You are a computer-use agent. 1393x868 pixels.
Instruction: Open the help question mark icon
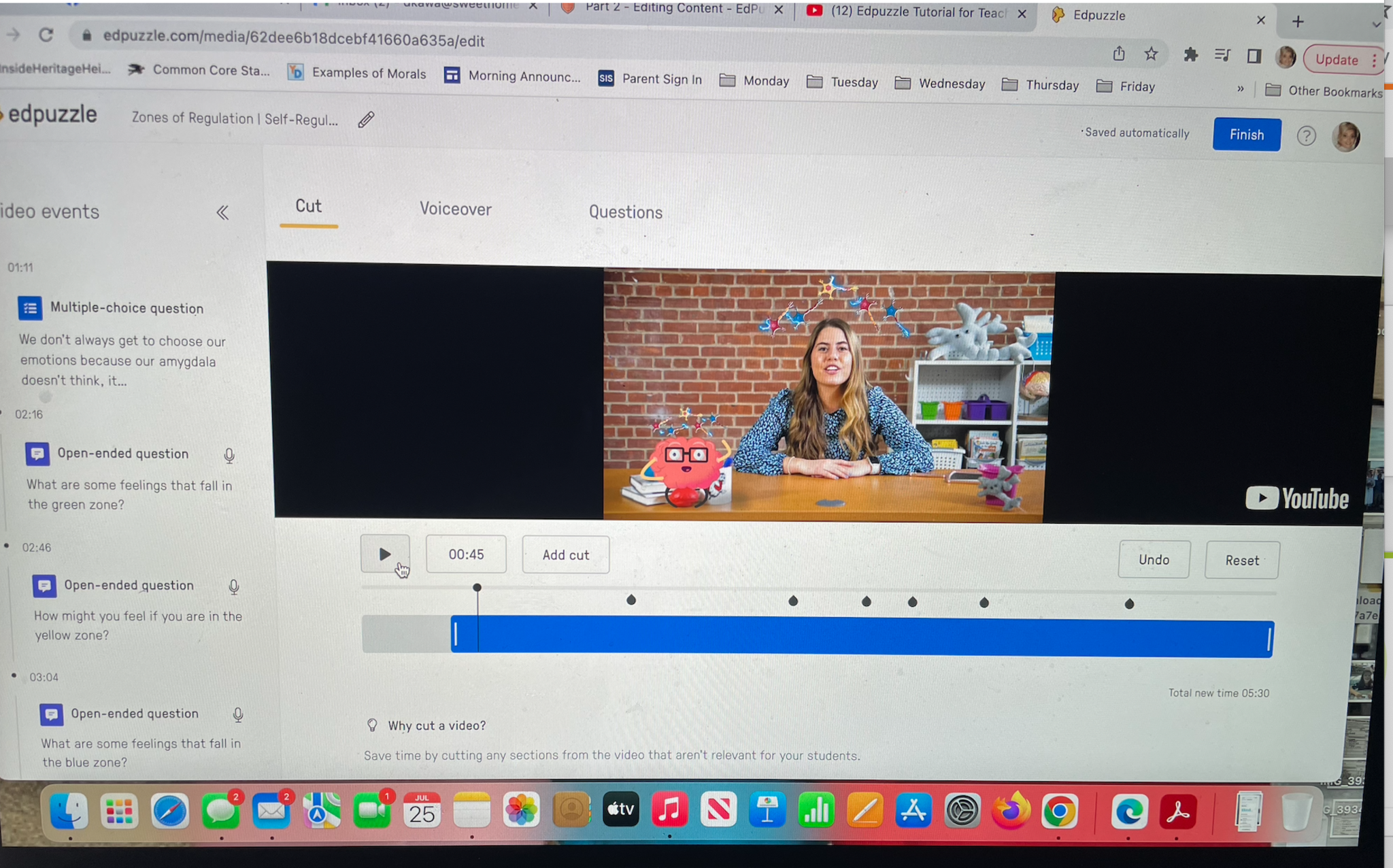(x=1305, y=136)
